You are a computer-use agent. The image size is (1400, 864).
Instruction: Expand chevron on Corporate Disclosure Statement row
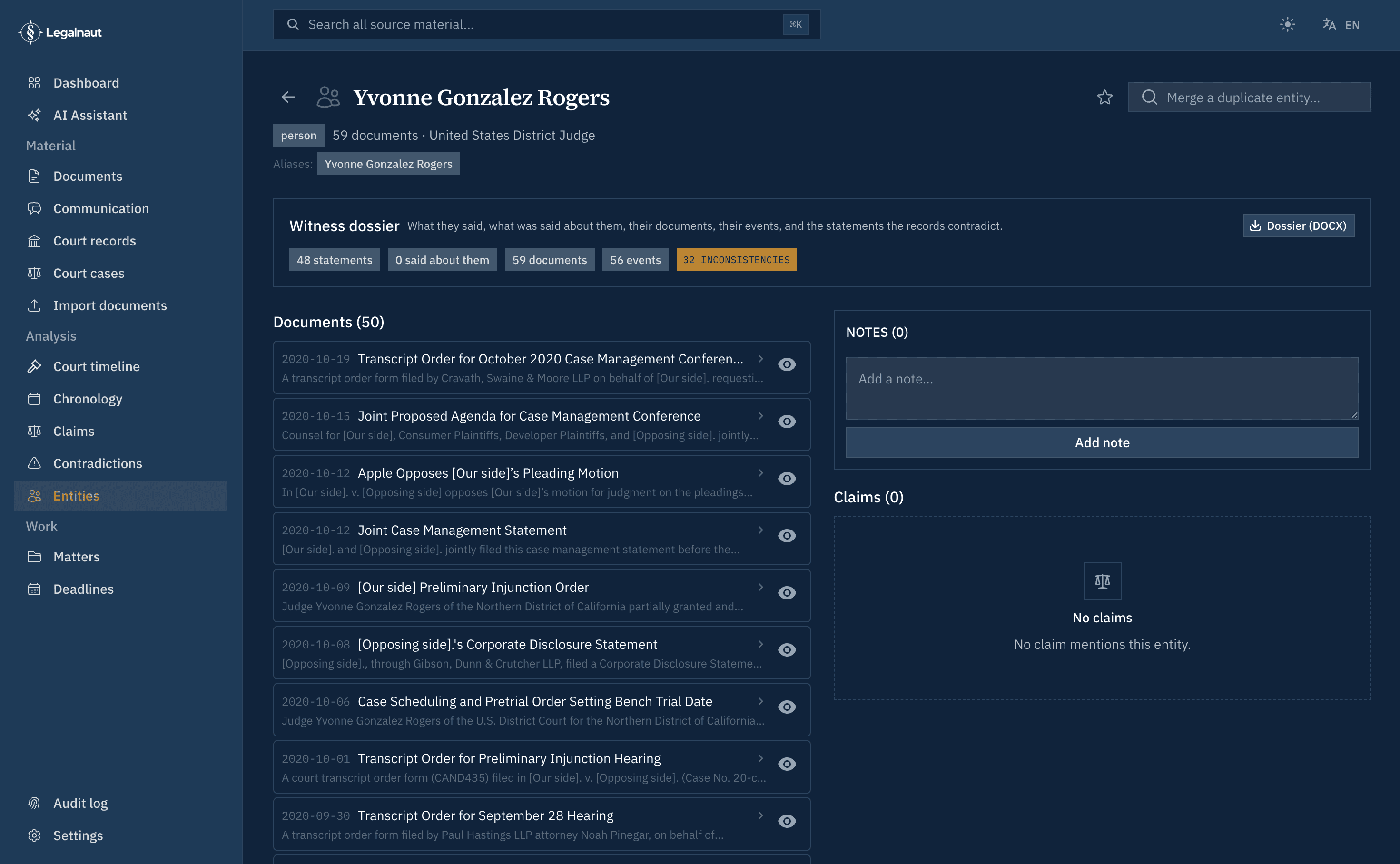(x=760, y=644)
